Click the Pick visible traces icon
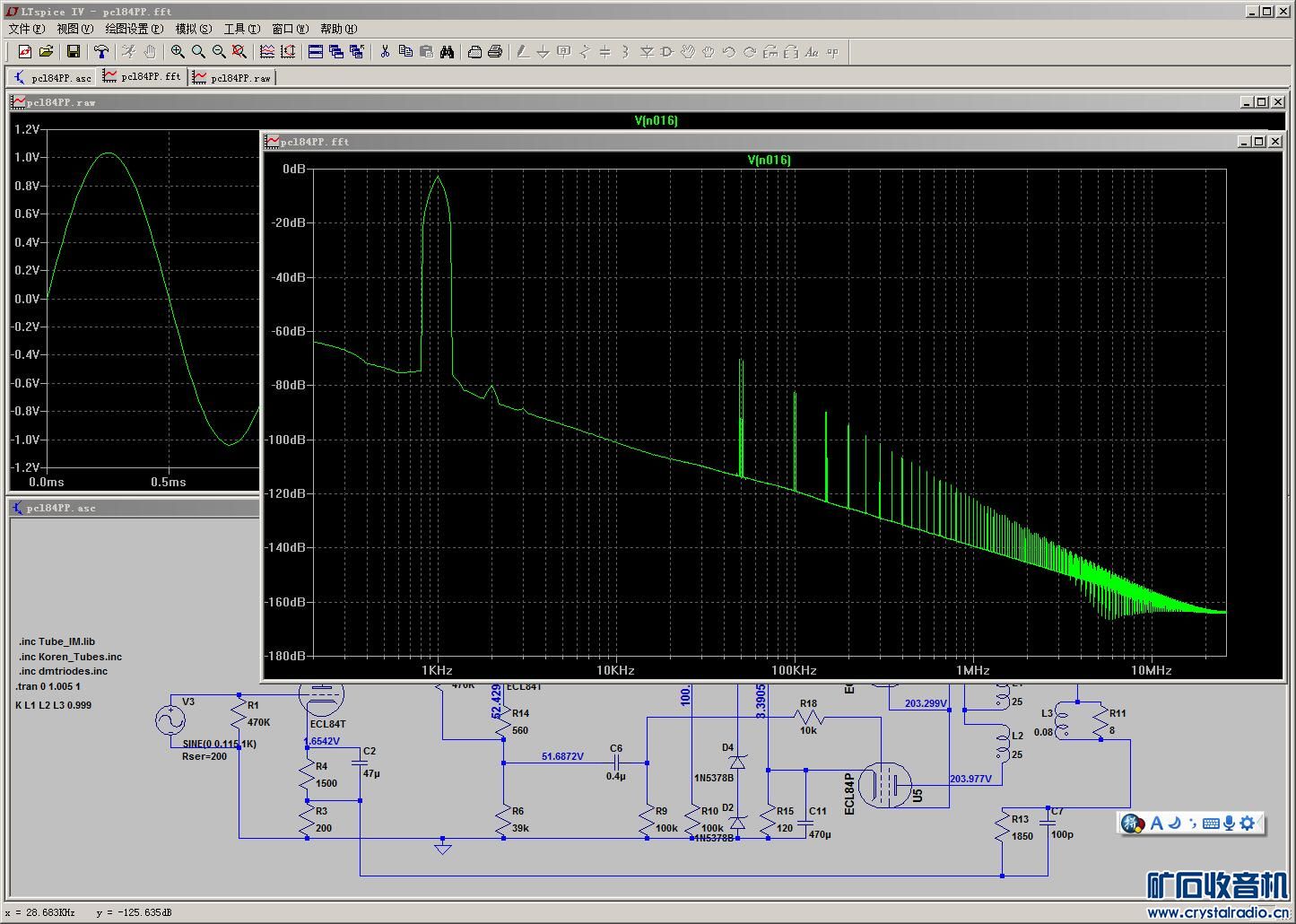The image size is (1296, 924). [267, 52]
